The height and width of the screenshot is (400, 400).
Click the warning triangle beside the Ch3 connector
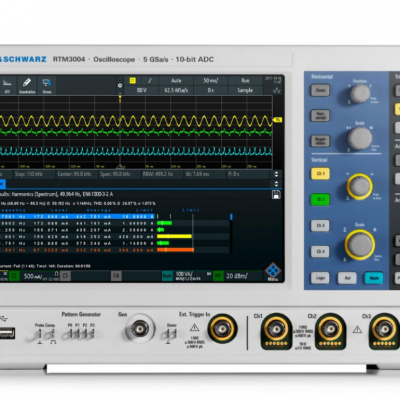357,330
